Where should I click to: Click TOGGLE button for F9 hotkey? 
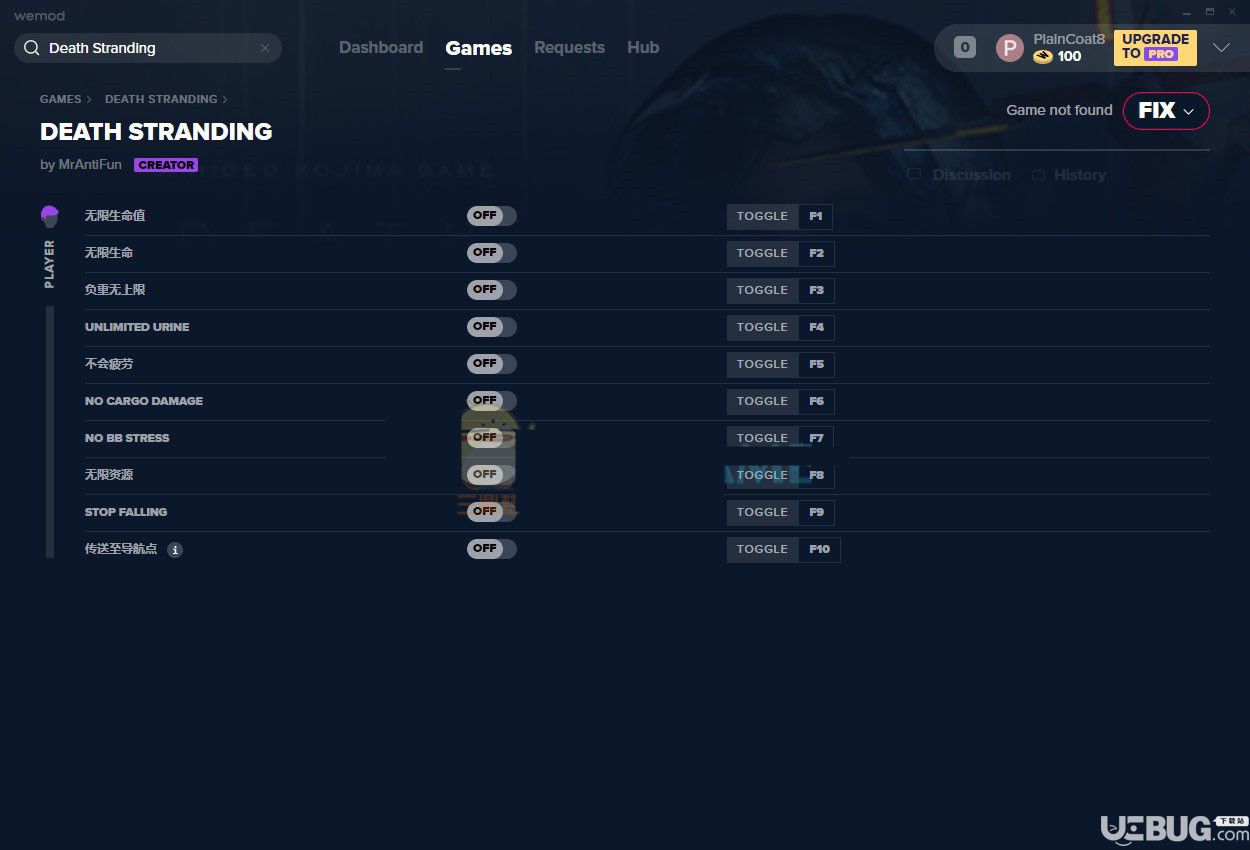762,512
